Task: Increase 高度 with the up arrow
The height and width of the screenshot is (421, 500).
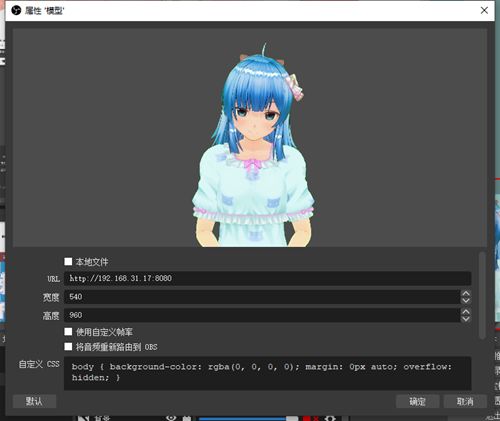Action: click(x=466, y=312)
